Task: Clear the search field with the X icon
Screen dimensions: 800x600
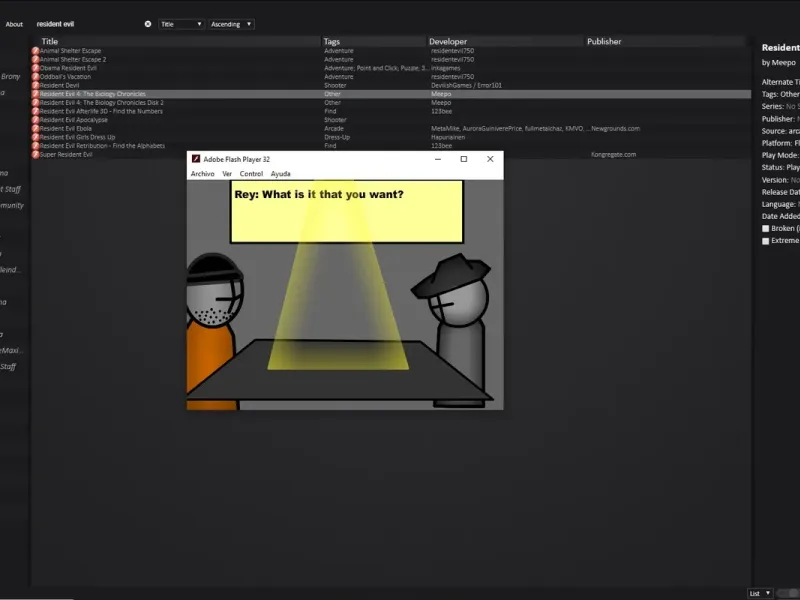Action: [148, 24]
